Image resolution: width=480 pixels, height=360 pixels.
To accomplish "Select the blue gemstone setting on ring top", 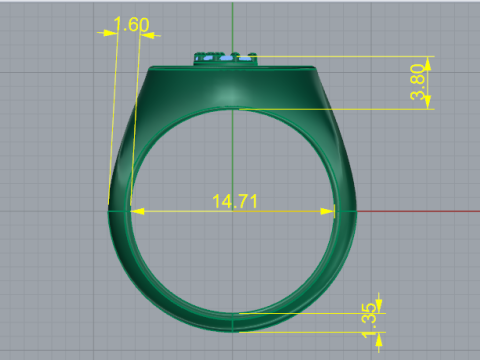I will (x=226, y=58).
